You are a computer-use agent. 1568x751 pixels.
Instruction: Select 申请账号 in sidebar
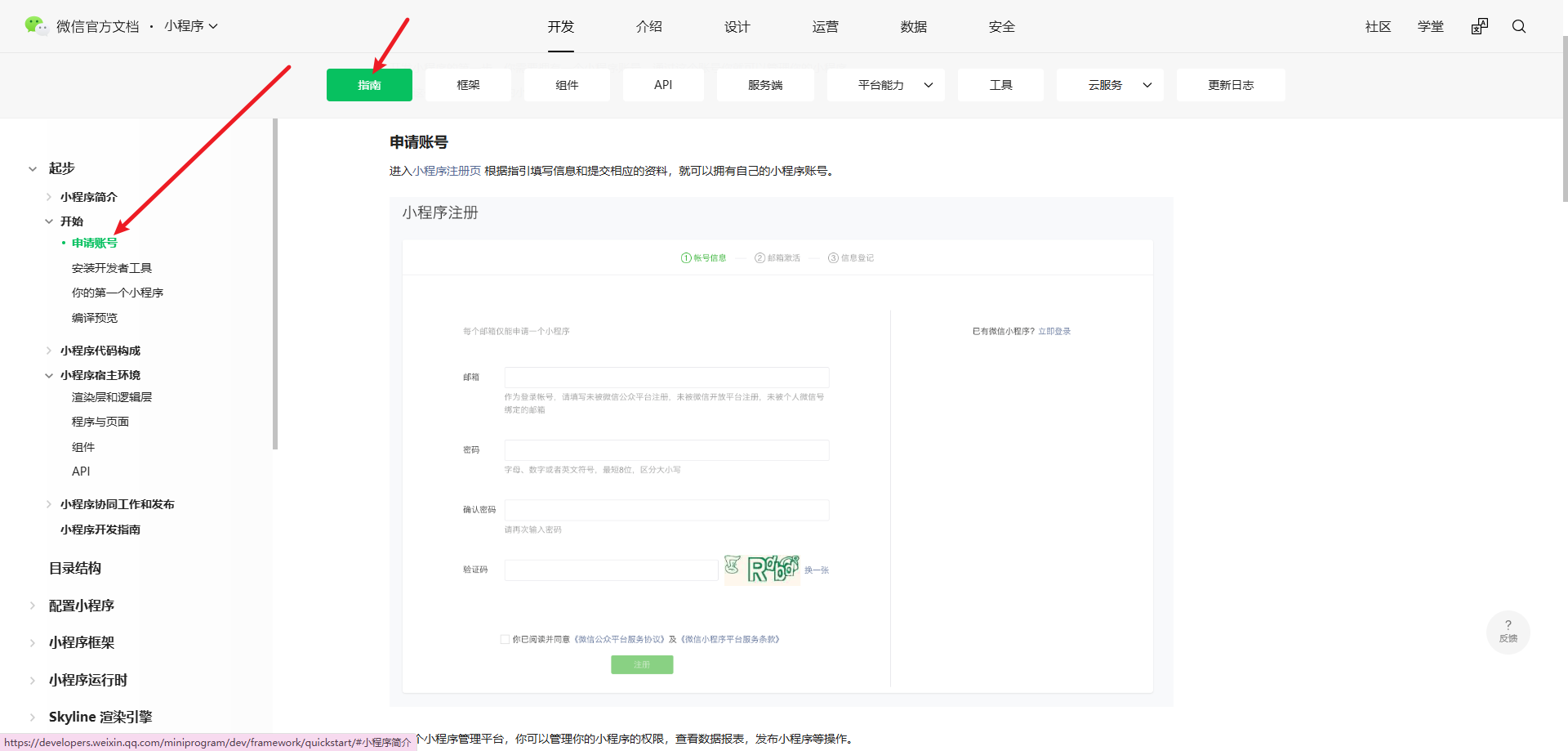coord(95,243)
